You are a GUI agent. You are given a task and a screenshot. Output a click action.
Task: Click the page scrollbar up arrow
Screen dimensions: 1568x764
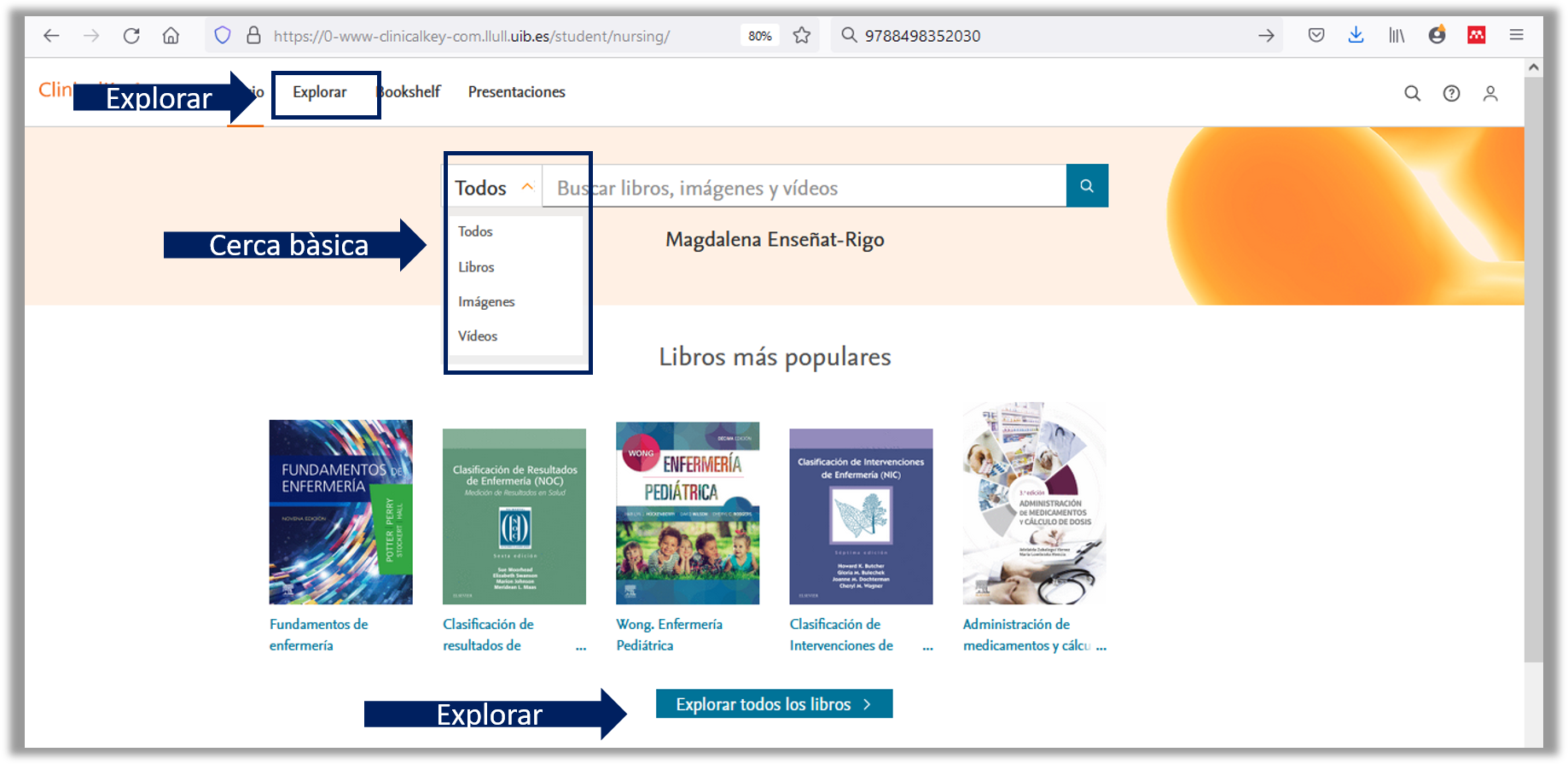pyautogui.click(x=1534, y=67)
